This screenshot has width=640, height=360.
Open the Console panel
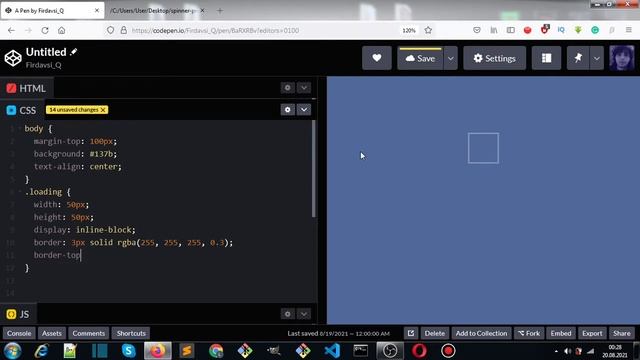(x=19, y=333)
